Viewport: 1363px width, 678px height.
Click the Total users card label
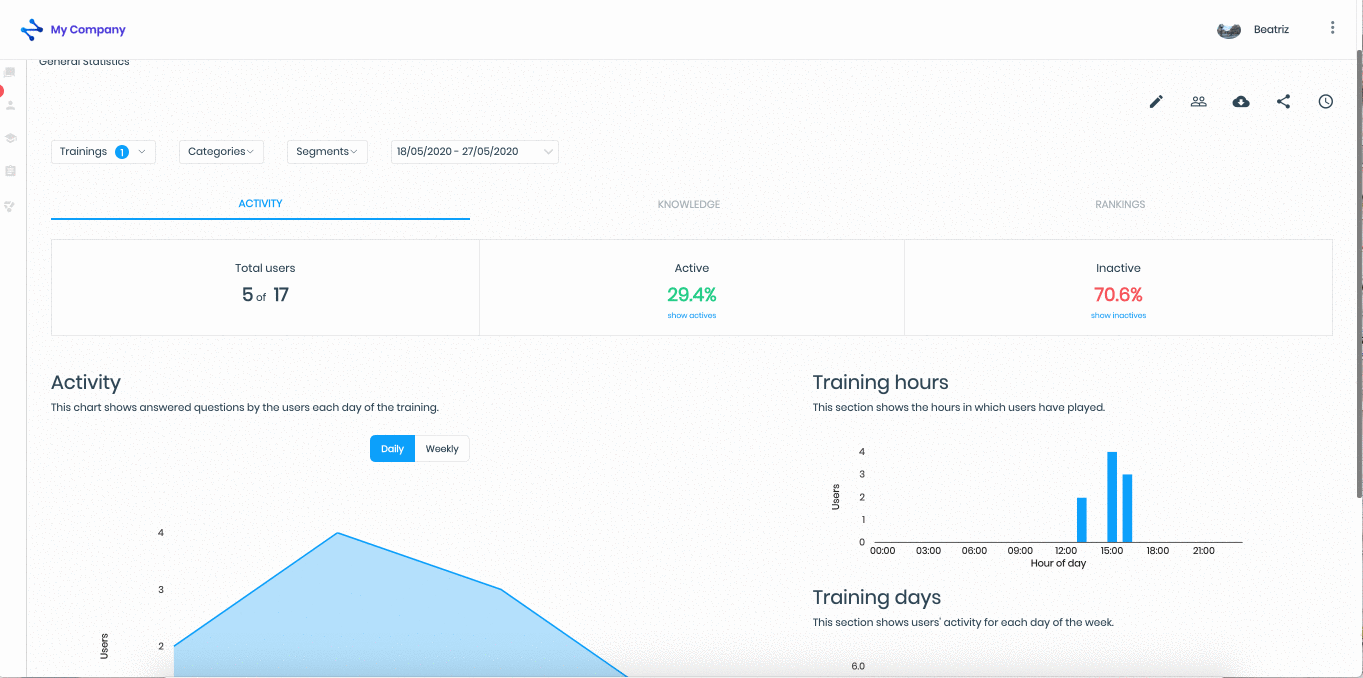point(265,268)
